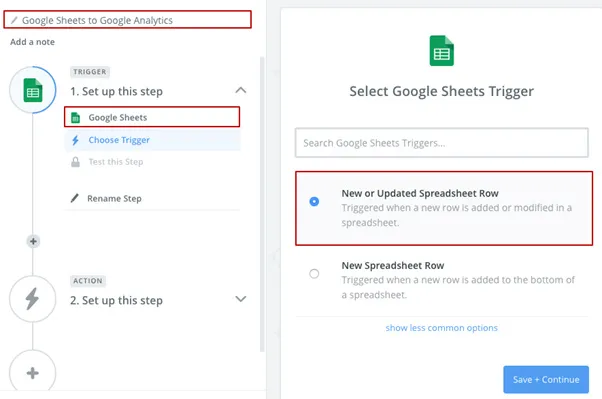
Task: Click the pencil icon beside the Zap title
Action: coord(14,20)
